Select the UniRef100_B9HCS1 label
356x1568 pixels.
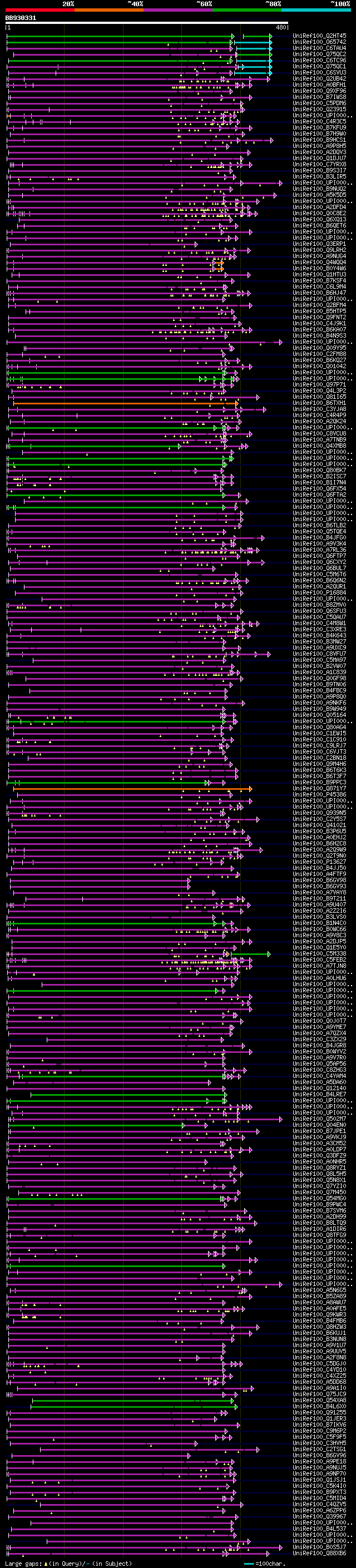(x=319, y=140)
